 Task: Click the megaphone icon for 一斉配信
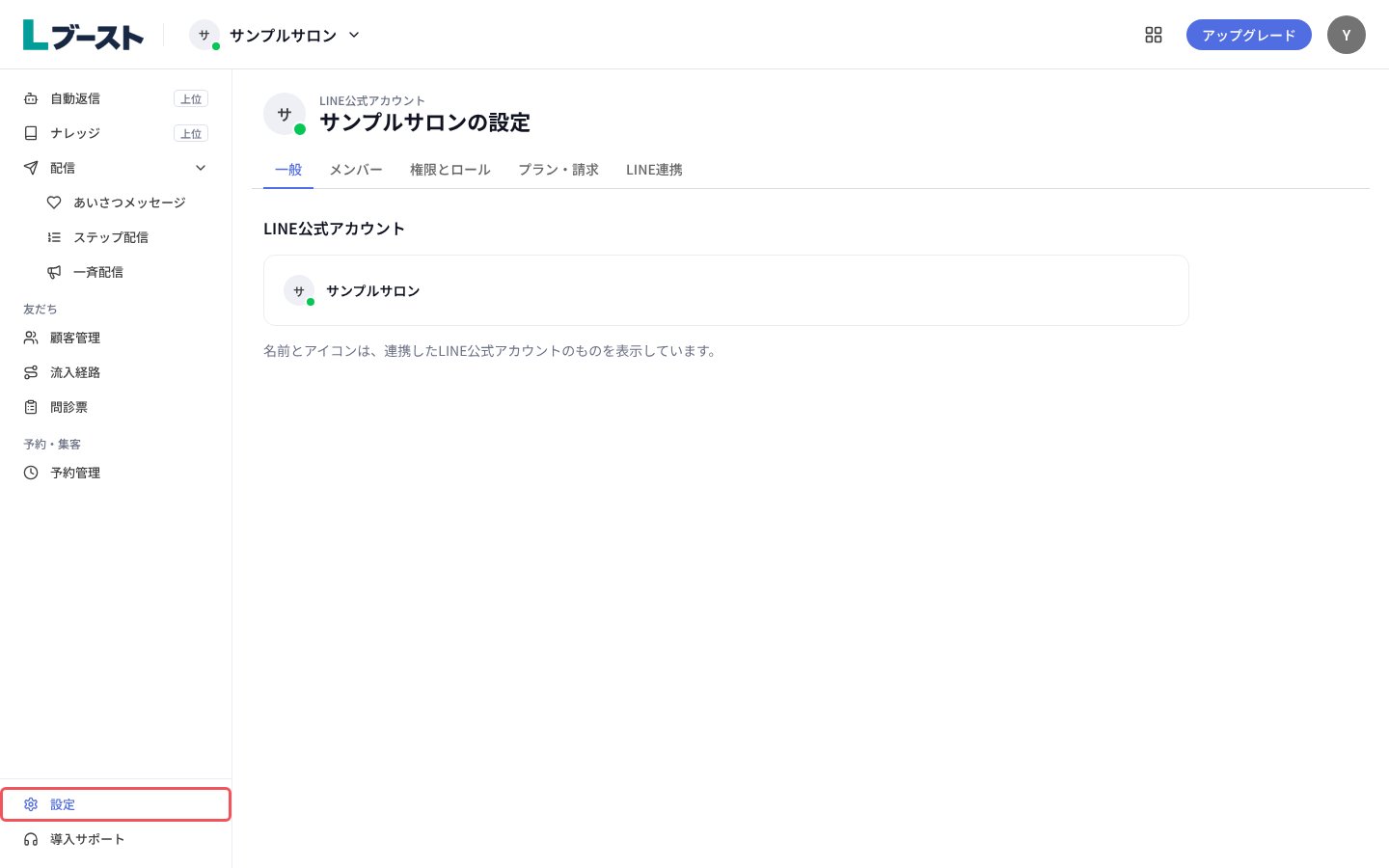(54, 272)
